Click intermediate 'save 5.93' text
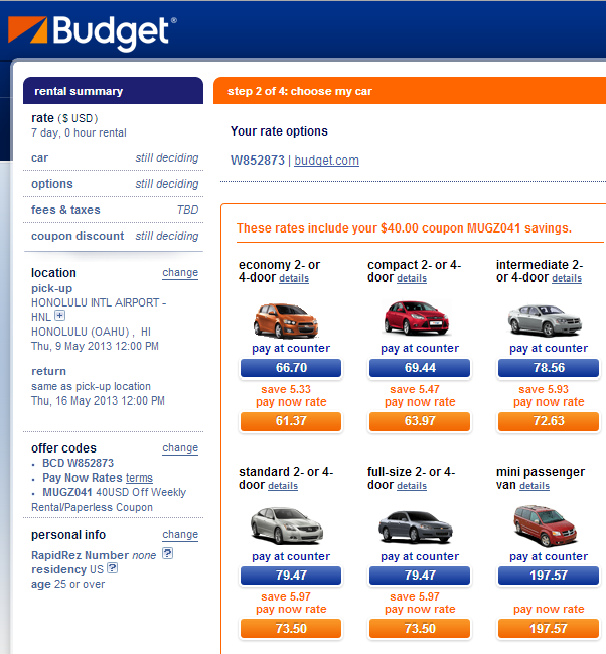This screenshot has height=654, width=606. coord(543,389)
